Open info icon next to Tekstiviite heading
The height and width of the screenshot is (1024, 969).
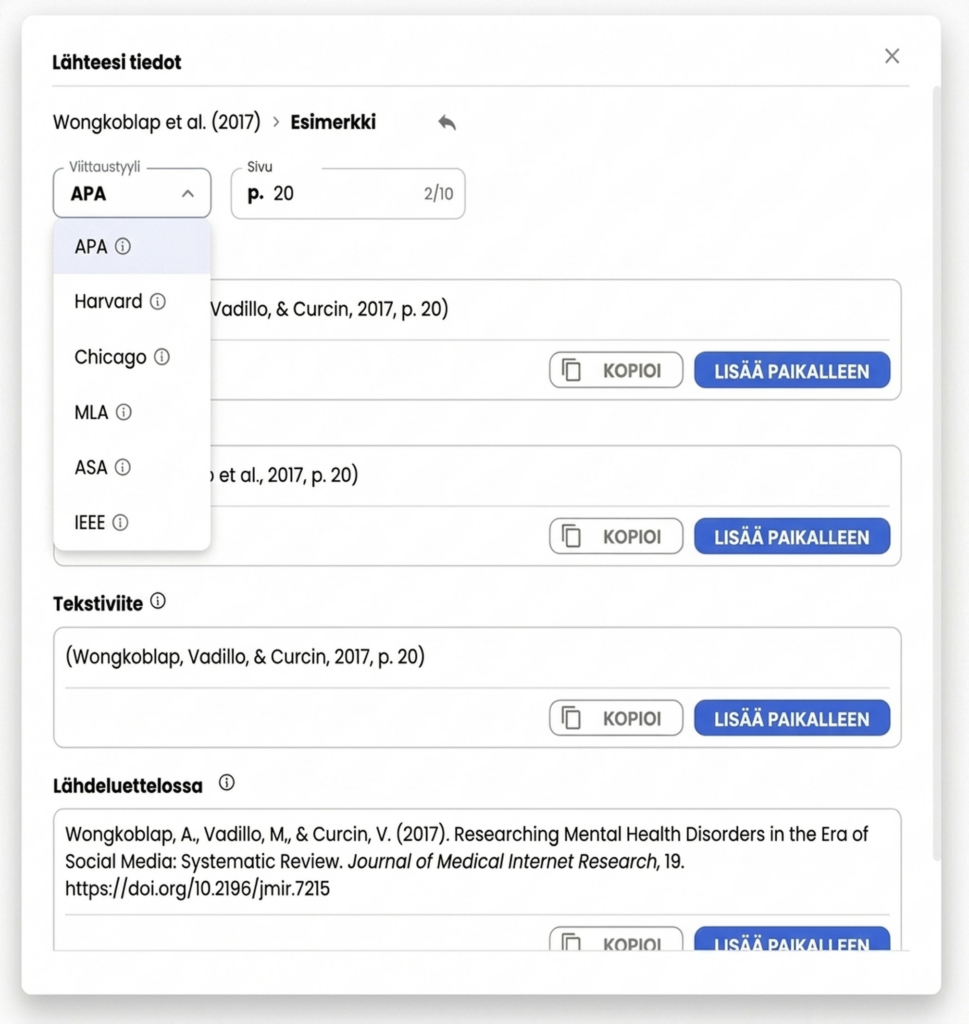[158, 601]
